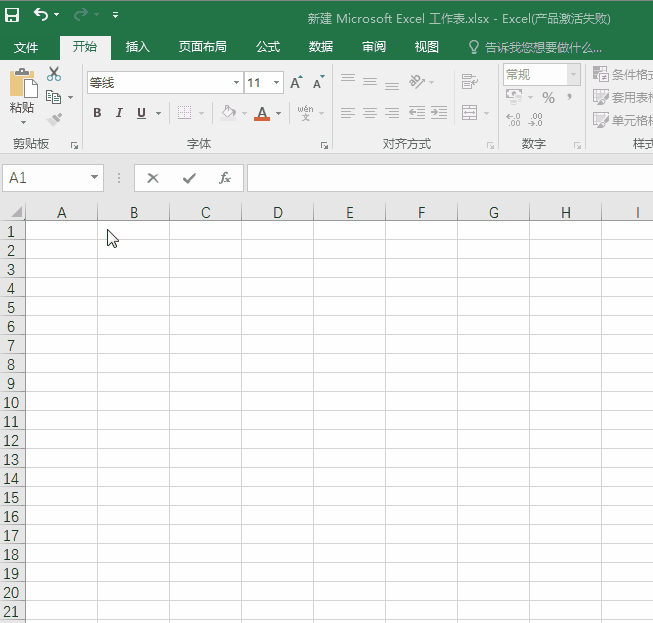
Task: Open Customize Quick Access Toolbar menu
Action: pyautogui.click(x=115, y=15)
